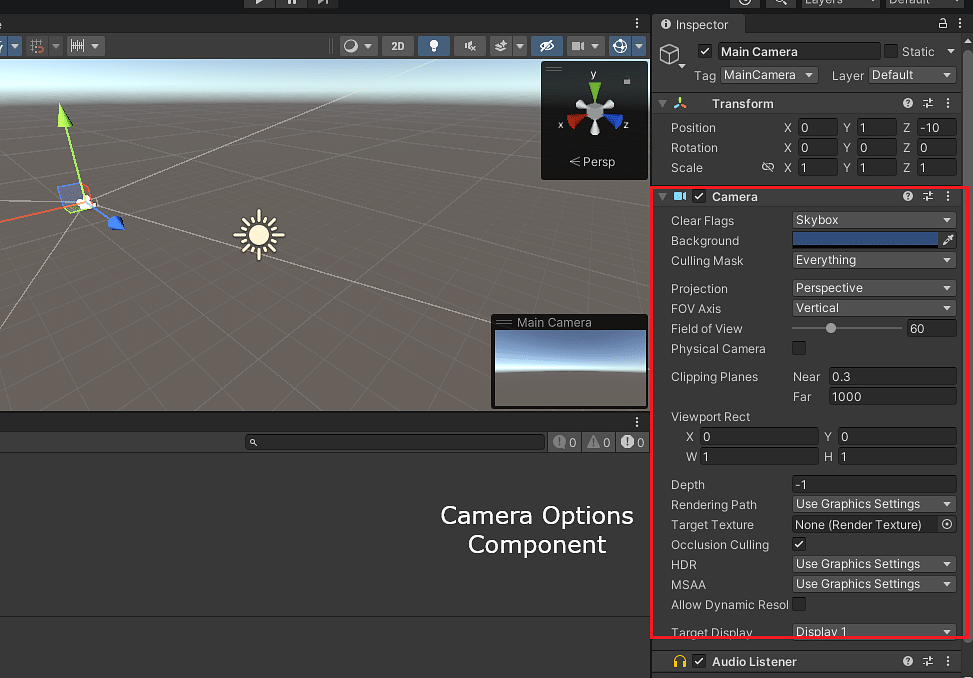Open Audio Listener three-dot menu
This screenshot has width=973, height=678.
[x=948, y=661]
